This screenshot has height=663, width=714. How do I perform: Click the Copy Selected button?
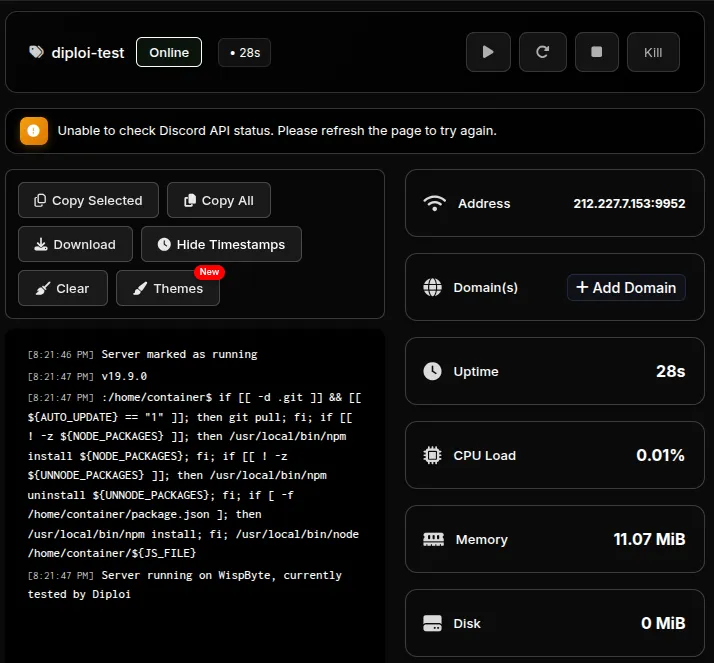pyautogui.click(x=88, y=200)
